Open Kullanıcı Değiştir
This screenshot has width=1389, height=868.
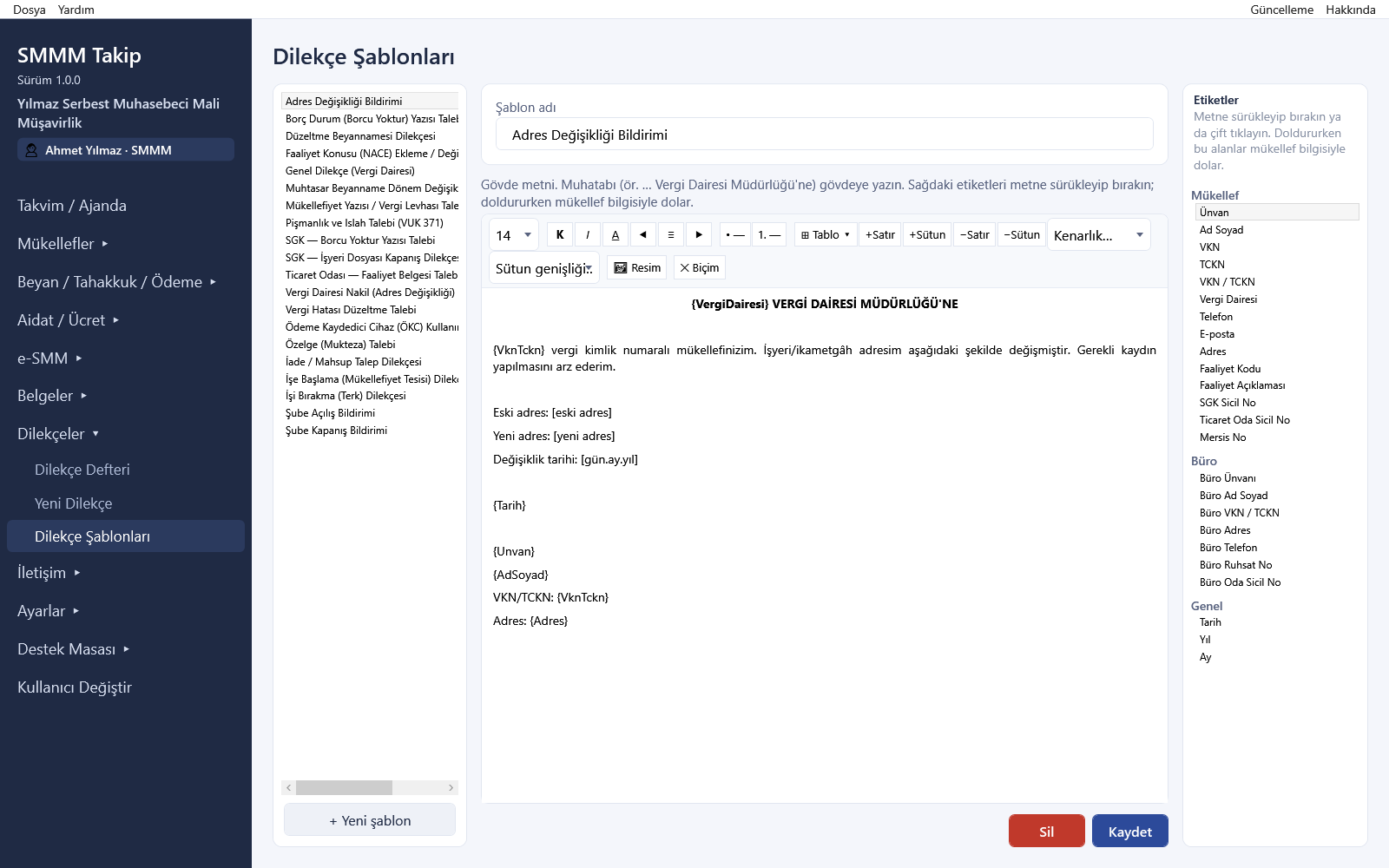(75, 687)
